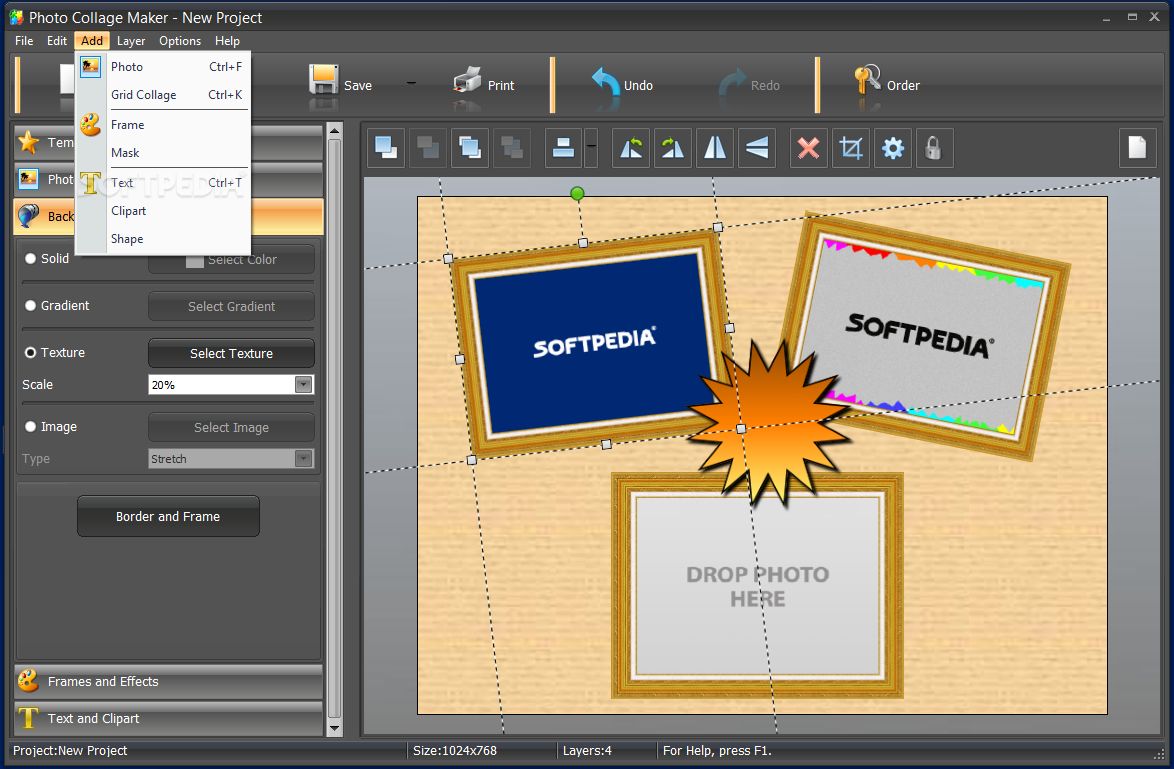
Task: Click the bring forward icon
Action: [386, 148]
